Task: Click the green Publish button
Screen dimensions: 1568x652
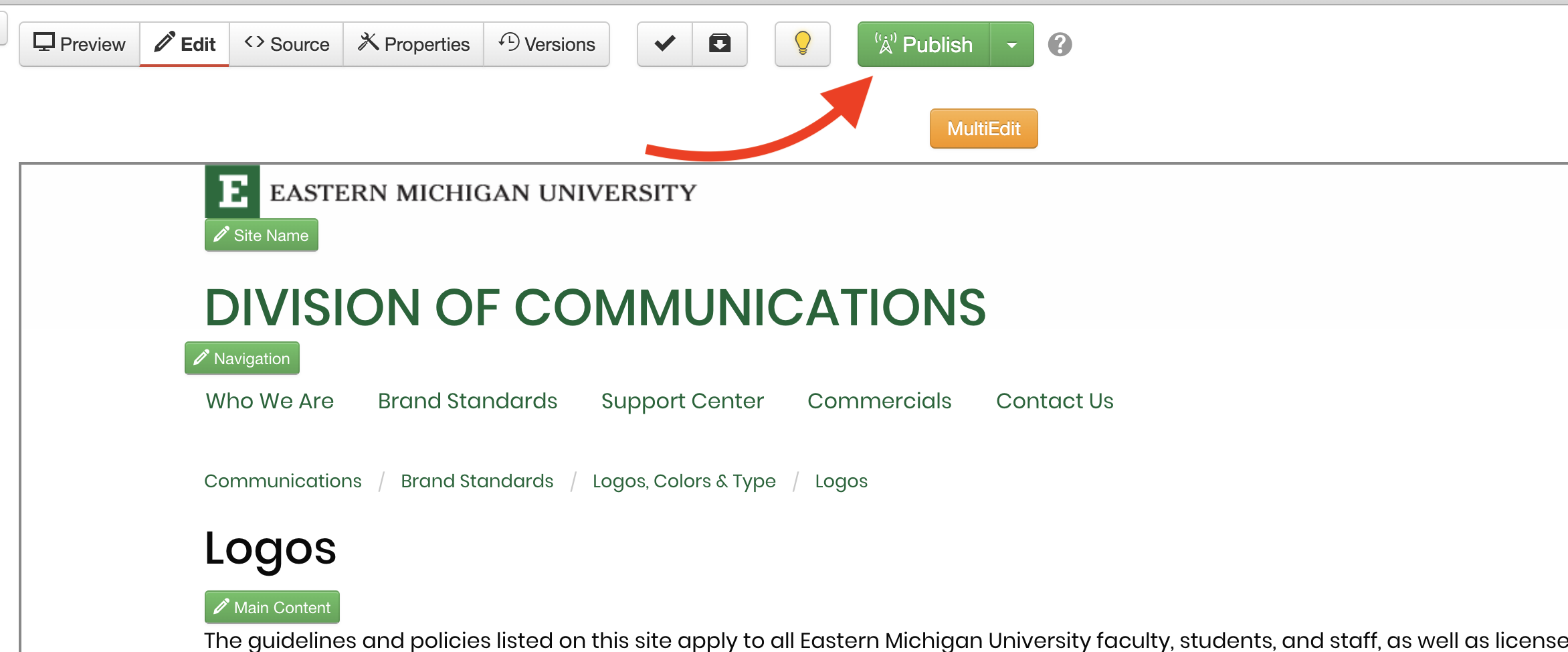Action: pyautogui.click(x=924, y=45)
